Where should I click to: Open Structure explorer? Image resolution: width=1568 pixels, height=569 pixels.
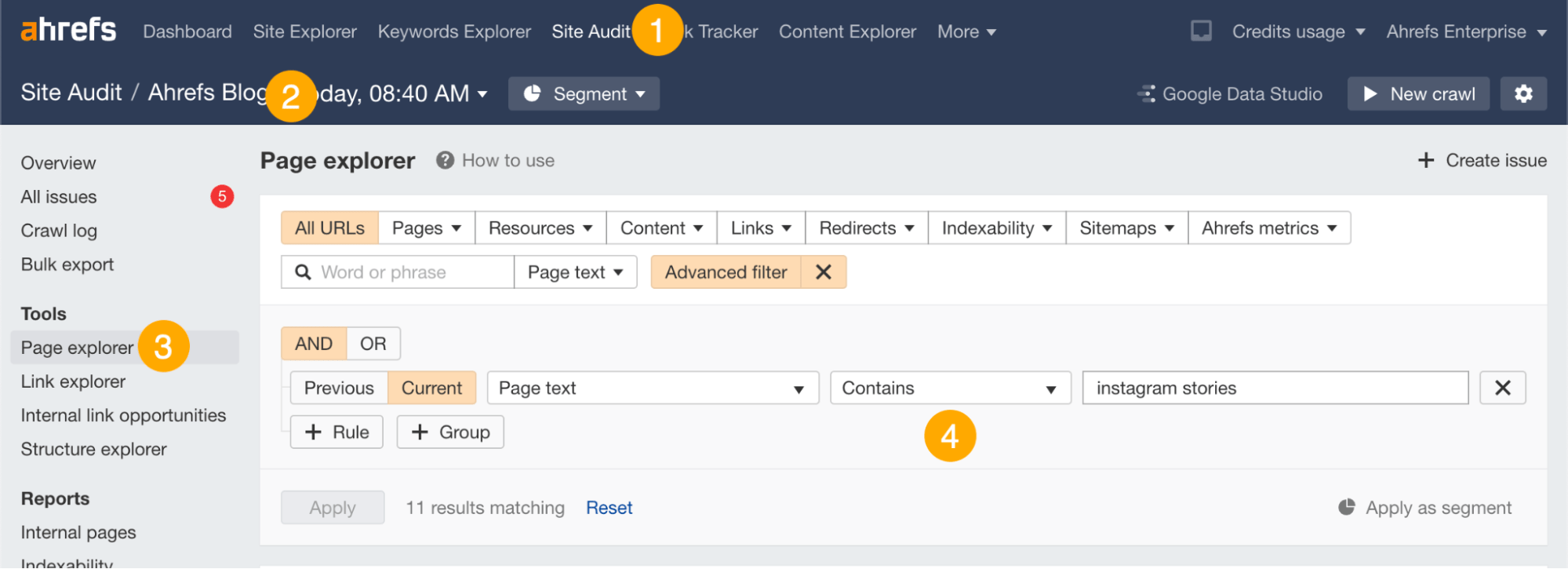click(93, 448)
